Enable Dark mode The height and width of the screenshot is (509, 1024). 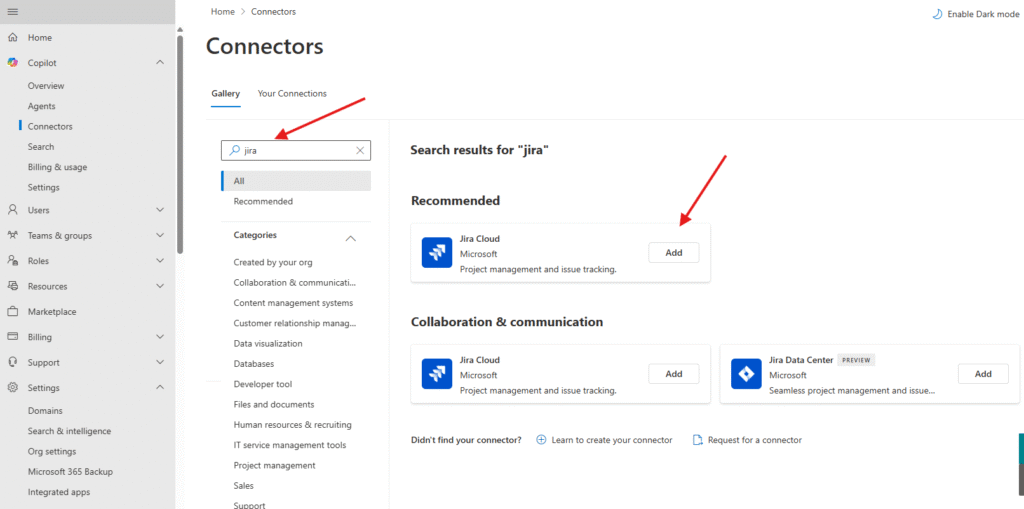point(969,14)
